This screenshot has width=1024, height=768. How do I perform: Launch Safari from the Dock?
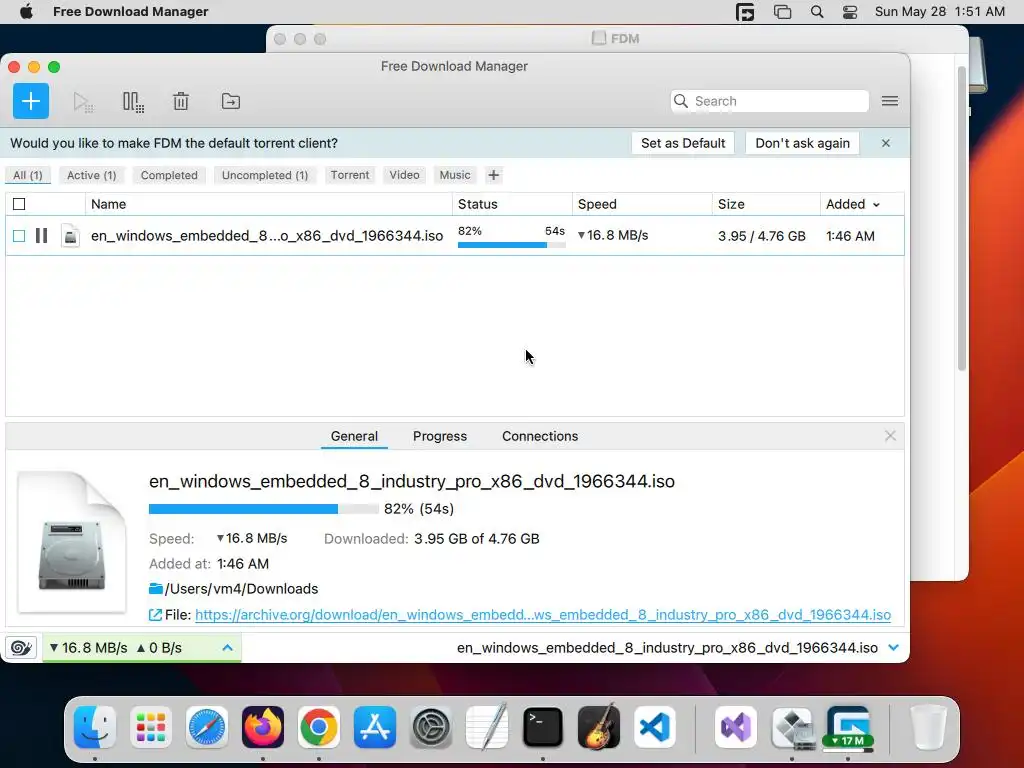pyautogui.click(x=207, y=727)
